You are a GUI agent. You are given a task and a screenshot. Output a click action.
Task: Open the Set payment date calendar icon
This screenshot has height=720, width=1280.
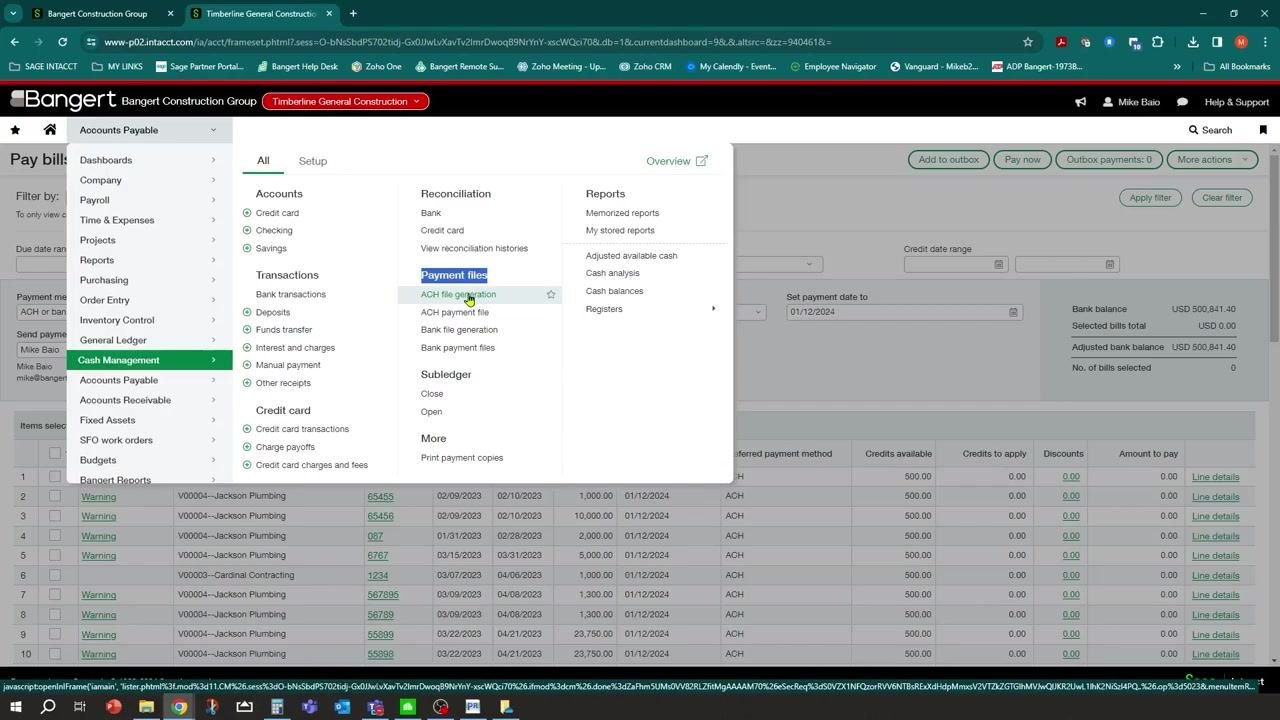pyautogui.click(x=1013, y=312)
